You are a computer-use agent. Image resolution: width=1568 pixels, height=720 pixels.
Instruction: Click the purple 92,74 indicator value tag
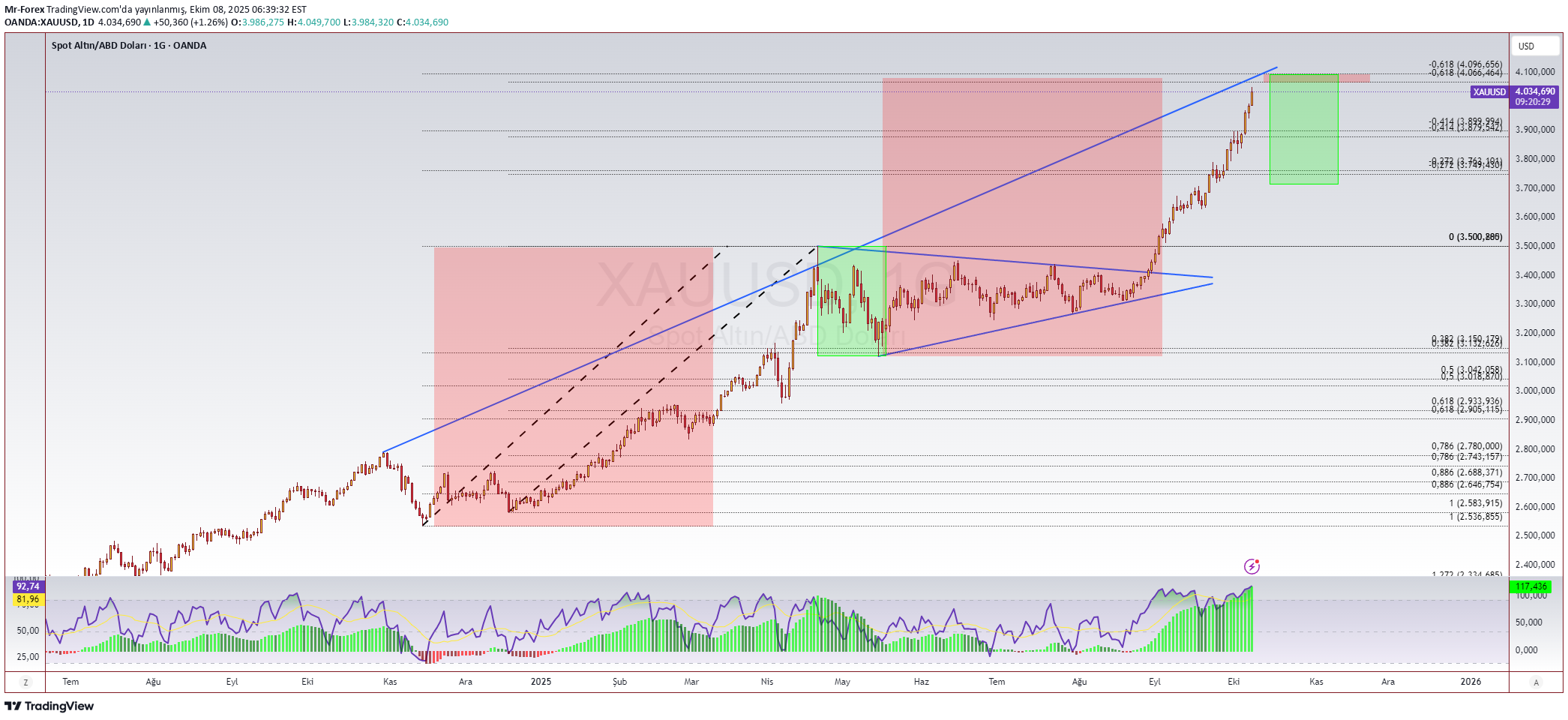tap(28, 586)
